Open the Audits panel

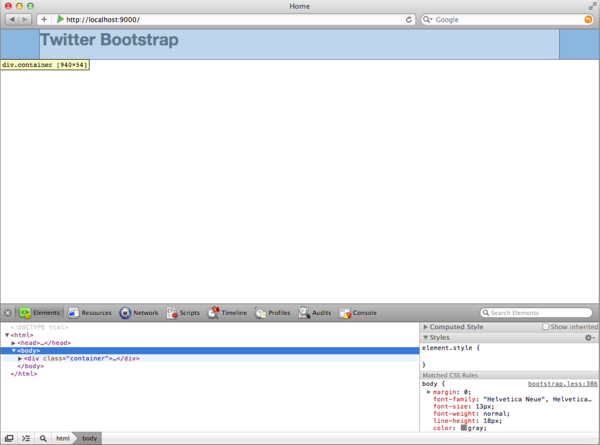(315, 313)
